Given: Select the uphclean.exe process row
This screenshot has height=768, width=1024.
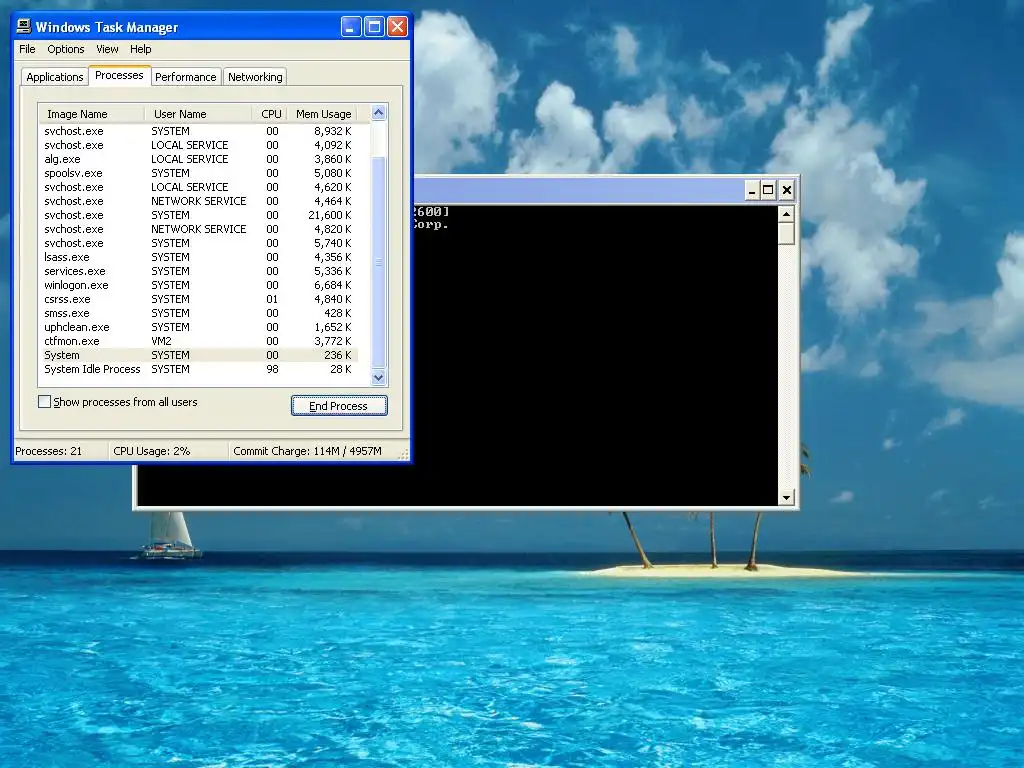Looking at the screenshot, I should click(199, 327).
